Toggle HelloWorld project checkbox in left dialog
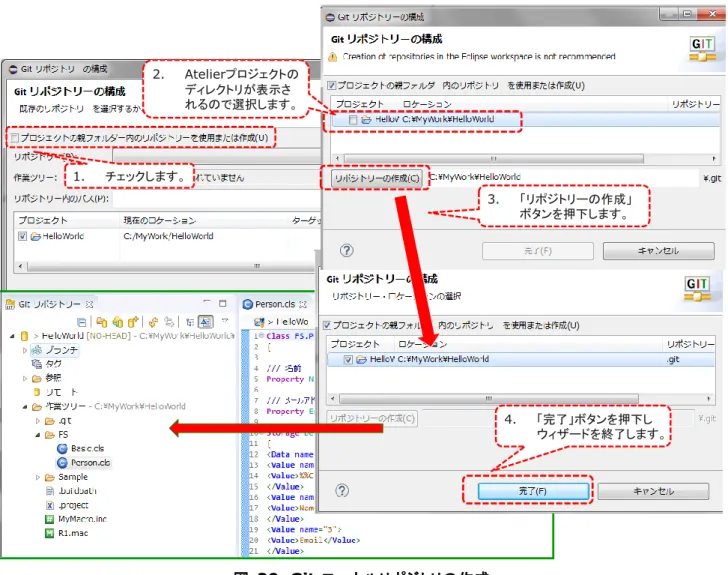The image size is (728, 575). (x=22, y=236)
